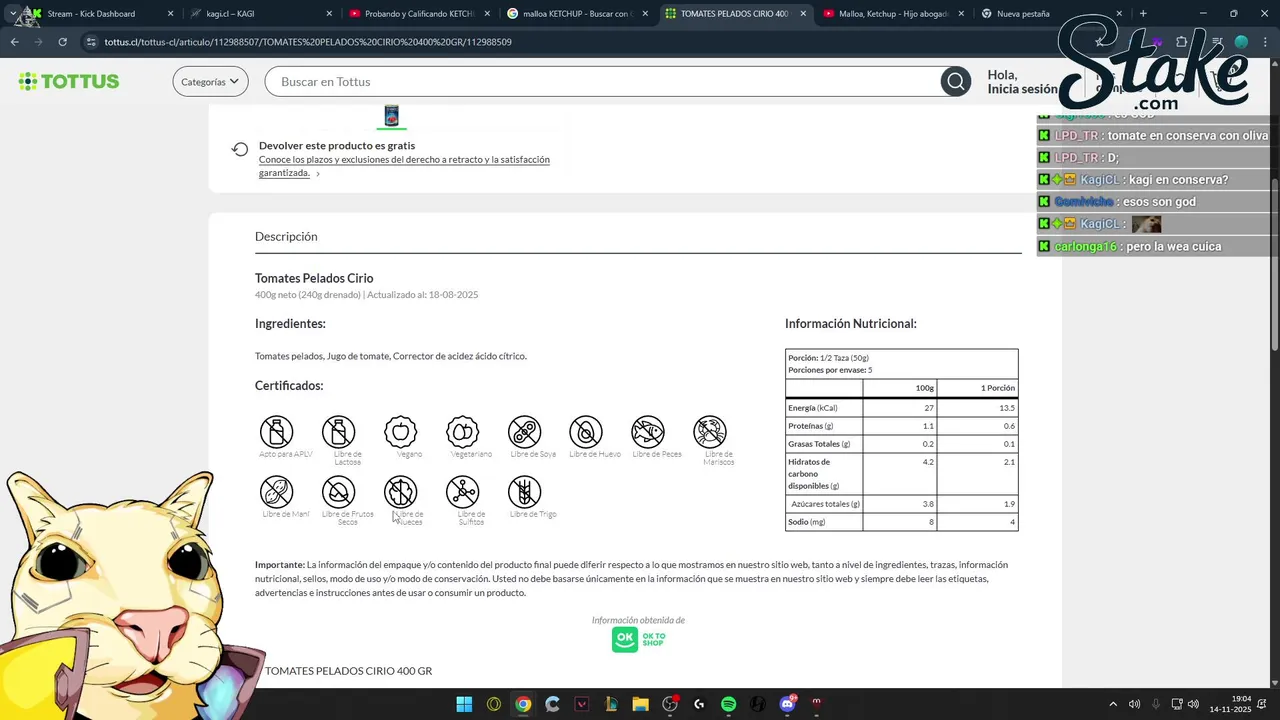Open Spotify from the taskbar
The image size is (1280, 720).
[729, 704]
